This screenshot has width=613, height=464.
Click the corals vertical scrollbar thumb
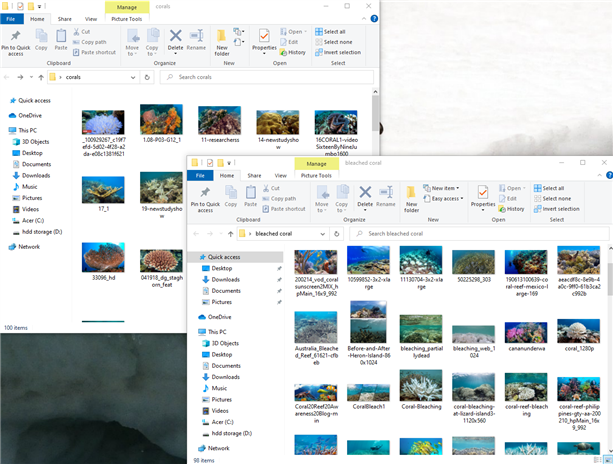coord(375,113)
